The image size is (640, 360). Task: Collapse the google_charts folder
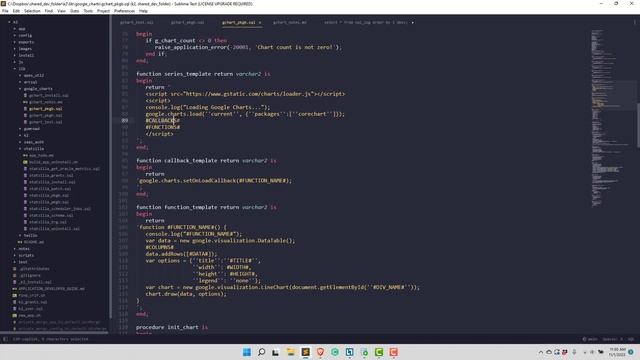point(20,89)
